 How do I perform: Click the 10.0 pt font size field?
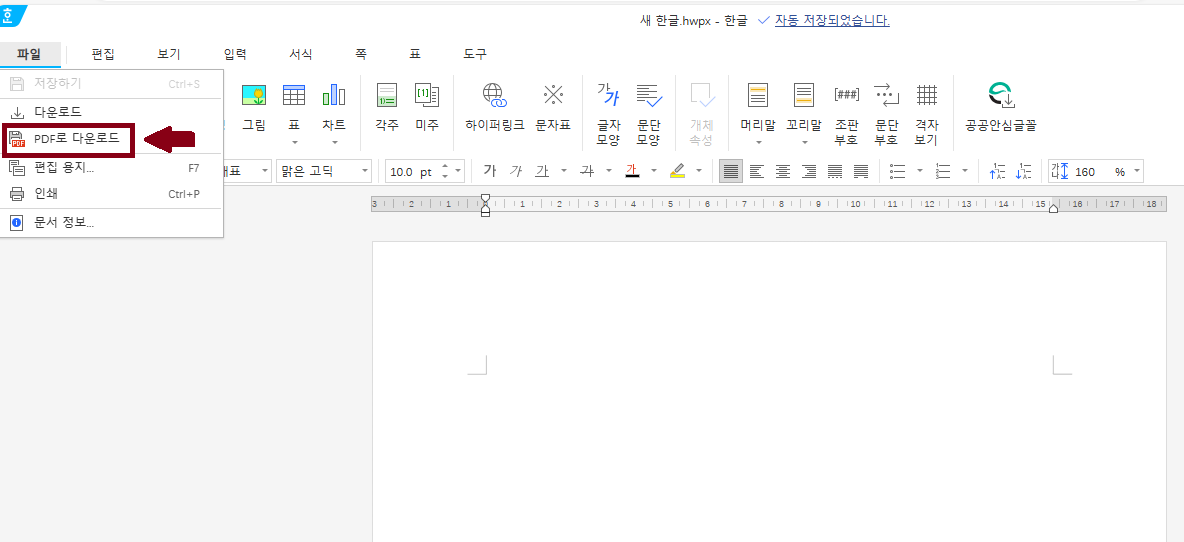[412, 171]
